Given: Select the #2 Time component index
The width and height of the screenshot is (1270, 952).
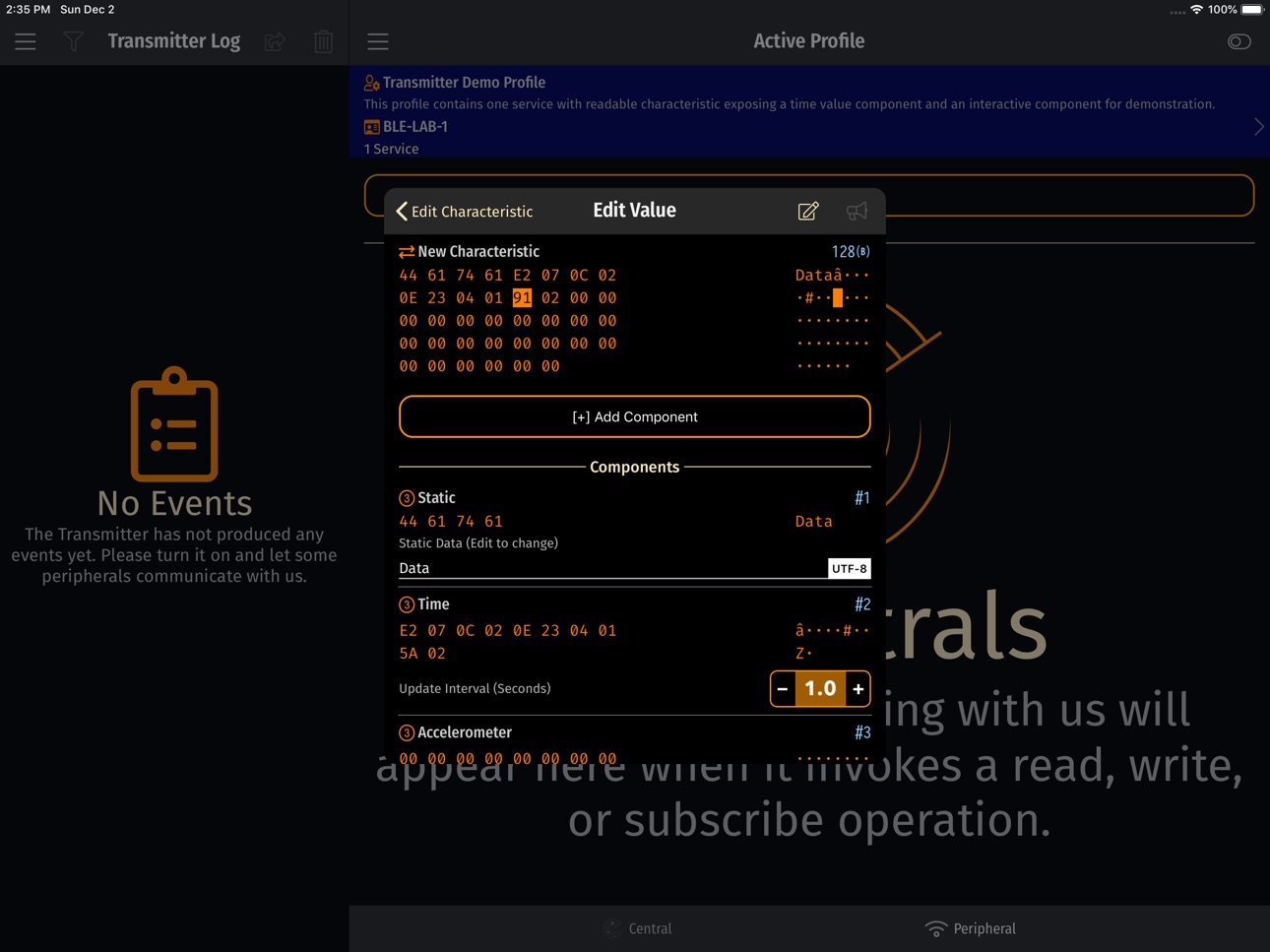Looking at the screenshot, I should [862, 604].
